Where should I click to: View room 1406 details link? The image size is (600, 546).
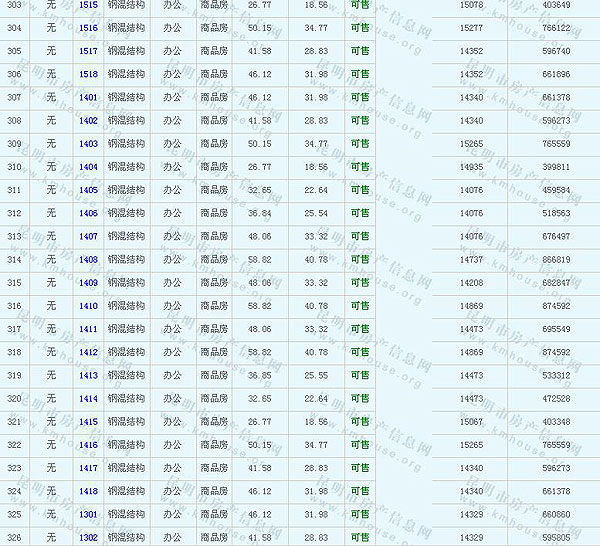(88, 213)
